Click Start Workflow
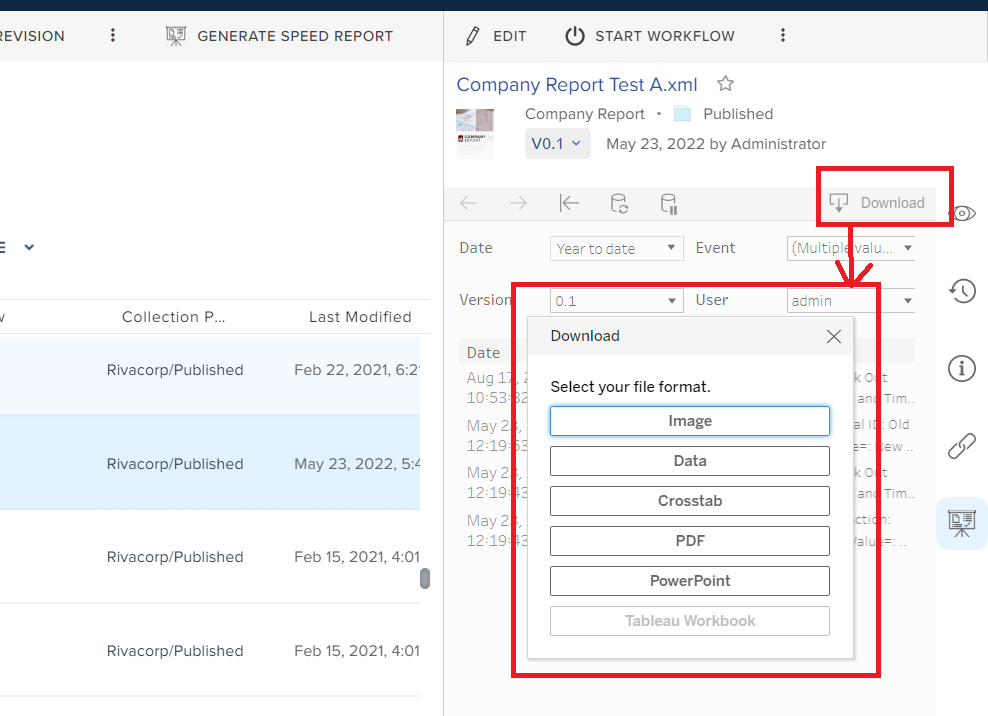 point(649,35)
